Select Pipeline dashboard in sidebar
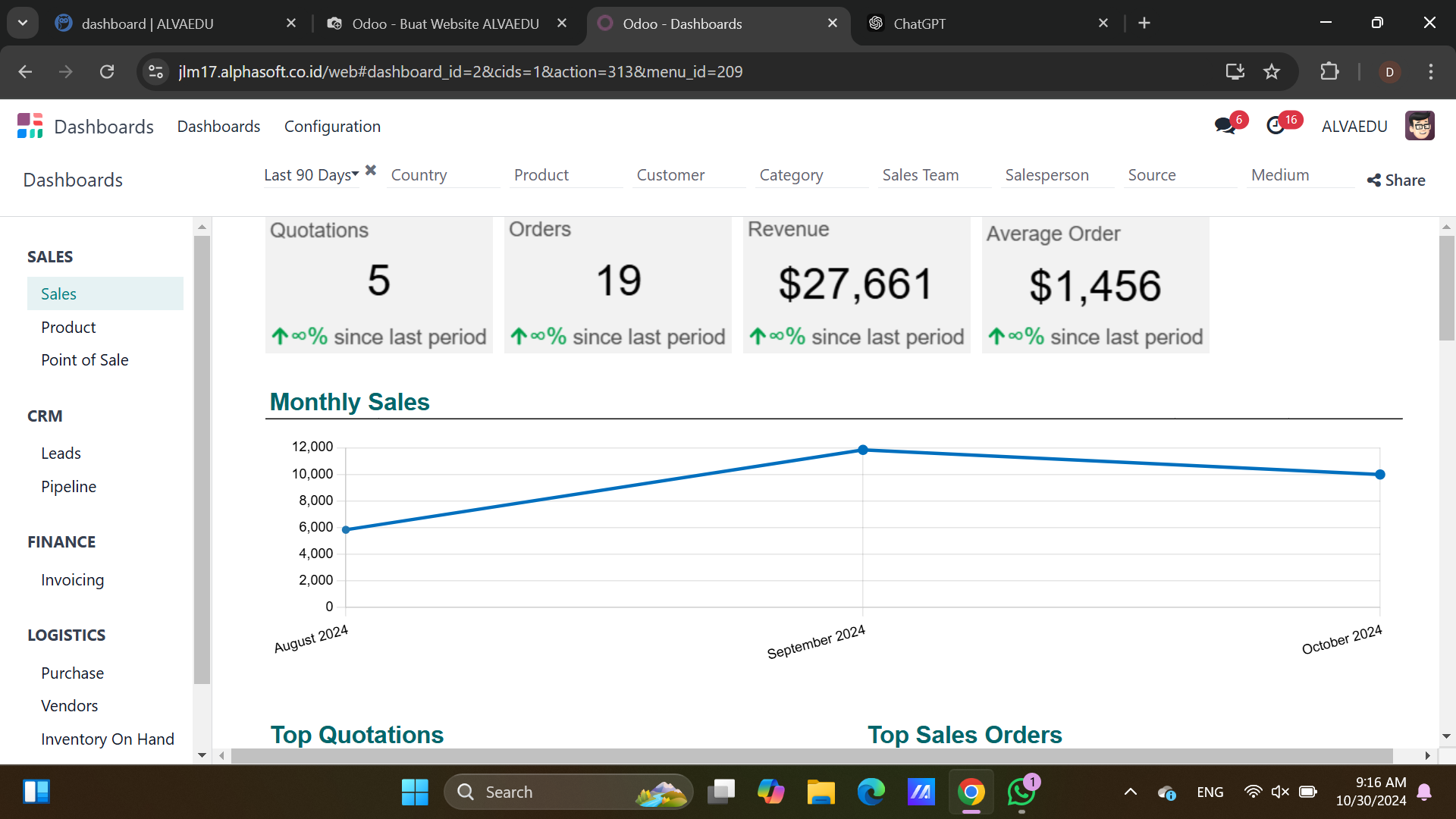 pos(68,486)
